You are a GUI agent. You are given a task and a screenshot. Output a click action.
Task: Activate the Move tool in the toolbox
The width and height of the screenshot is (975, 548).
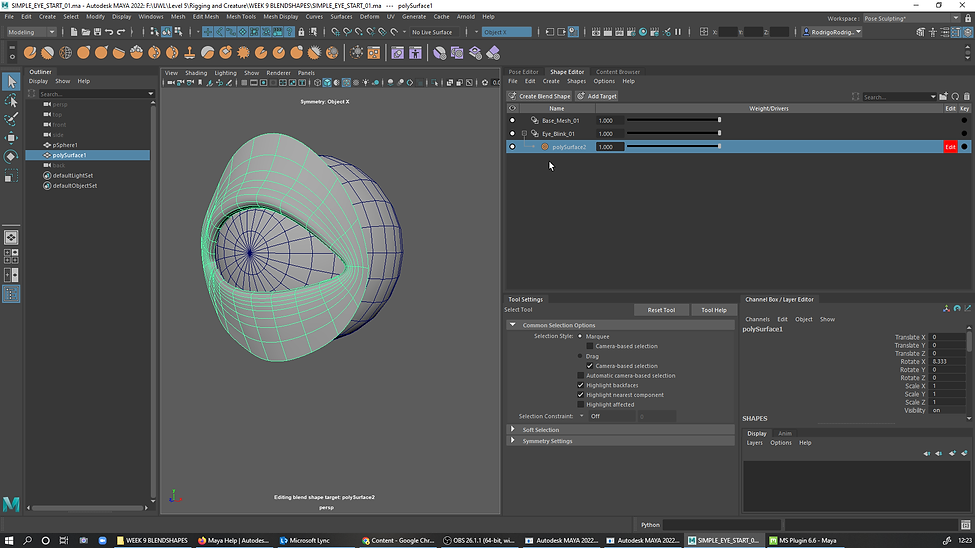(11, 137)
